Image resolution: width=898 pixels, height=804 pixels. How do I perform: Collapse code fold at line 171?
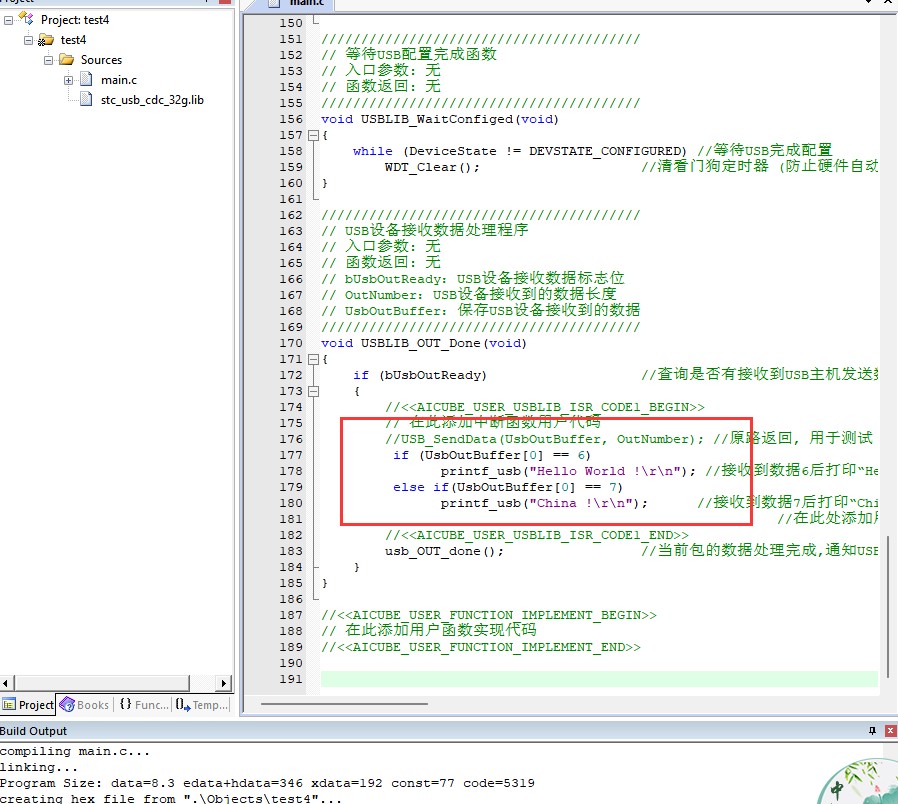tap(313, 360)
